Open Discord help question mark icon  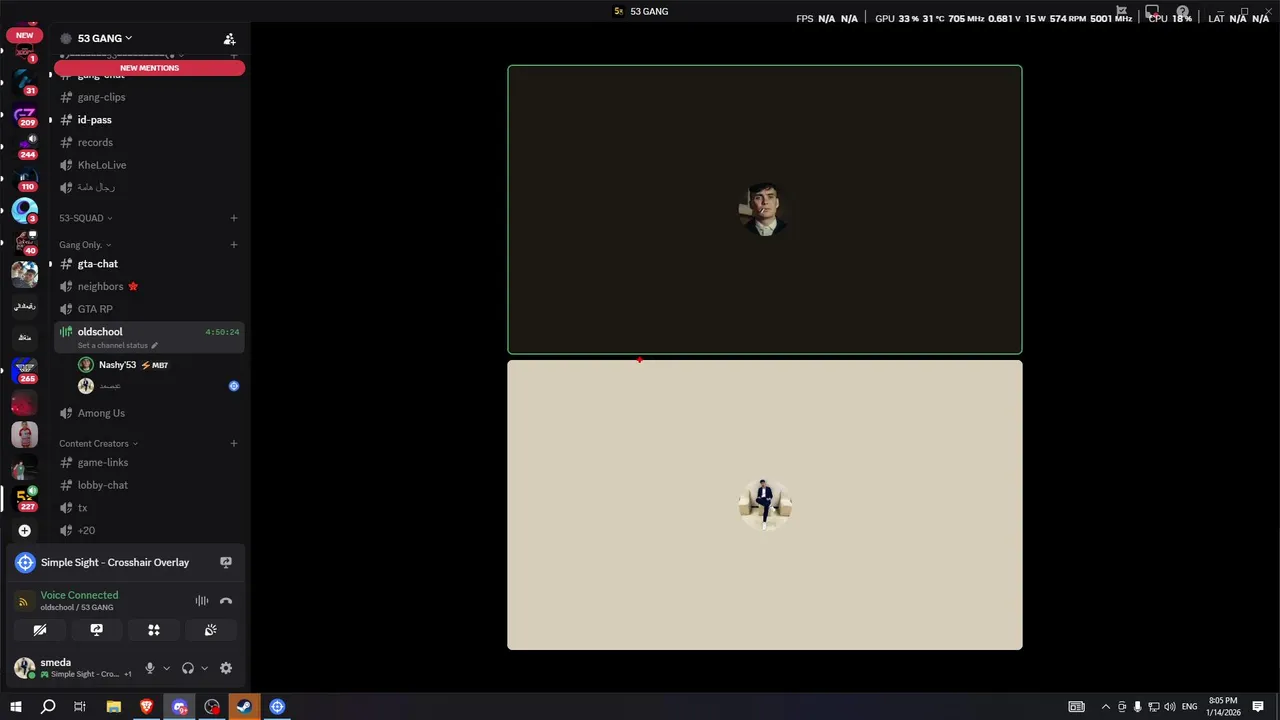pyautogui.click(x=1183, y=12)
